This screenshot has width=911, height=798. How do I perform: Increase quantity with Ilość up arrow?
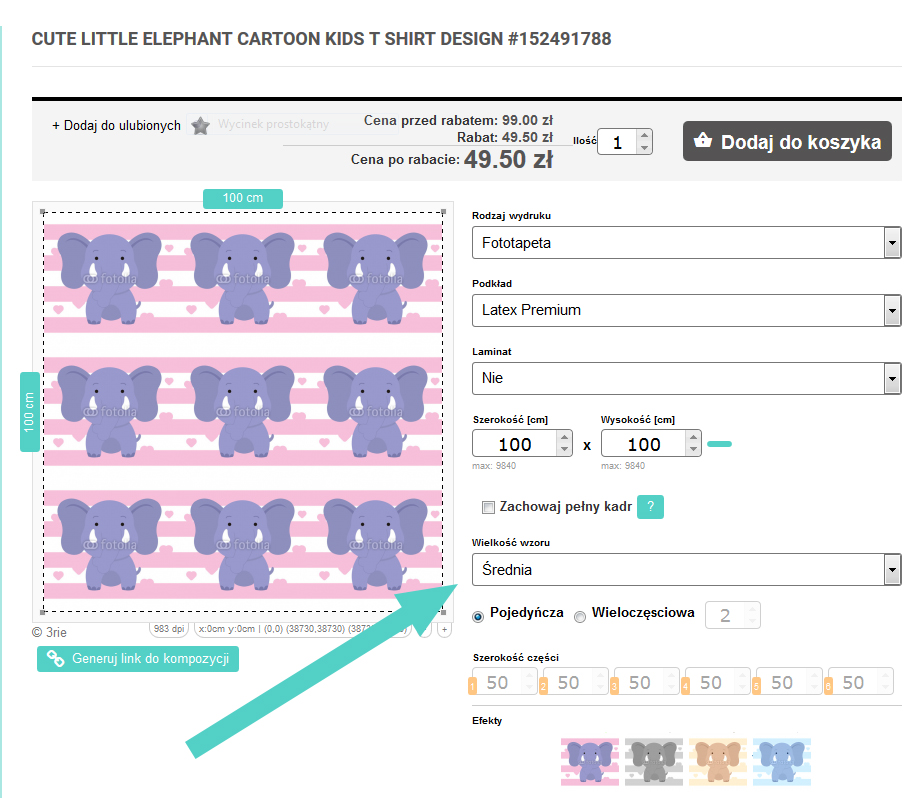pos(644,136)
